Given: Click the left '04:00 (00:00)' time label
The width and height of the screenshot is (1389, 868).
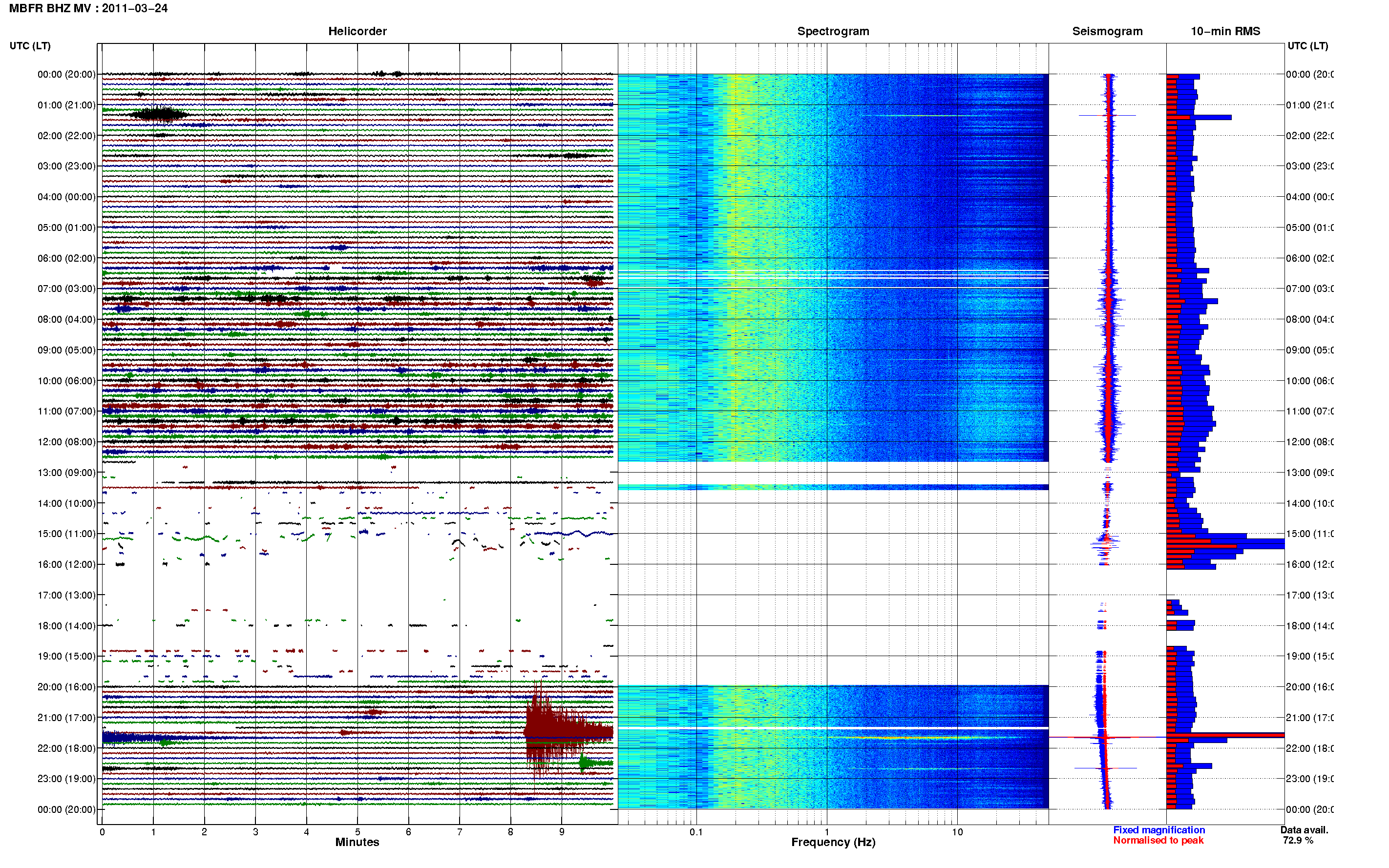Looking at the screenshot, I should 66,197.
